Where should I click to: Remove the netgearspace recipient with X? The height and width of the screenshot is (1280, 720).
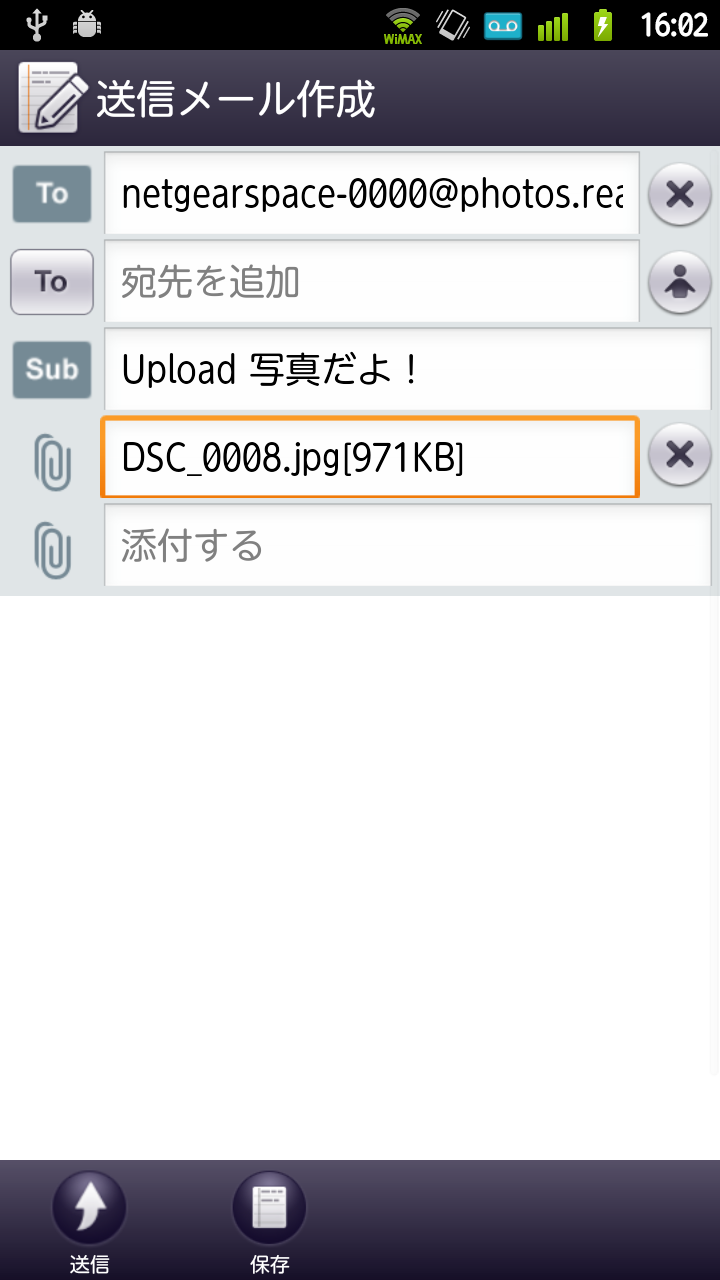pyautogui.click(x=680, y=194)
